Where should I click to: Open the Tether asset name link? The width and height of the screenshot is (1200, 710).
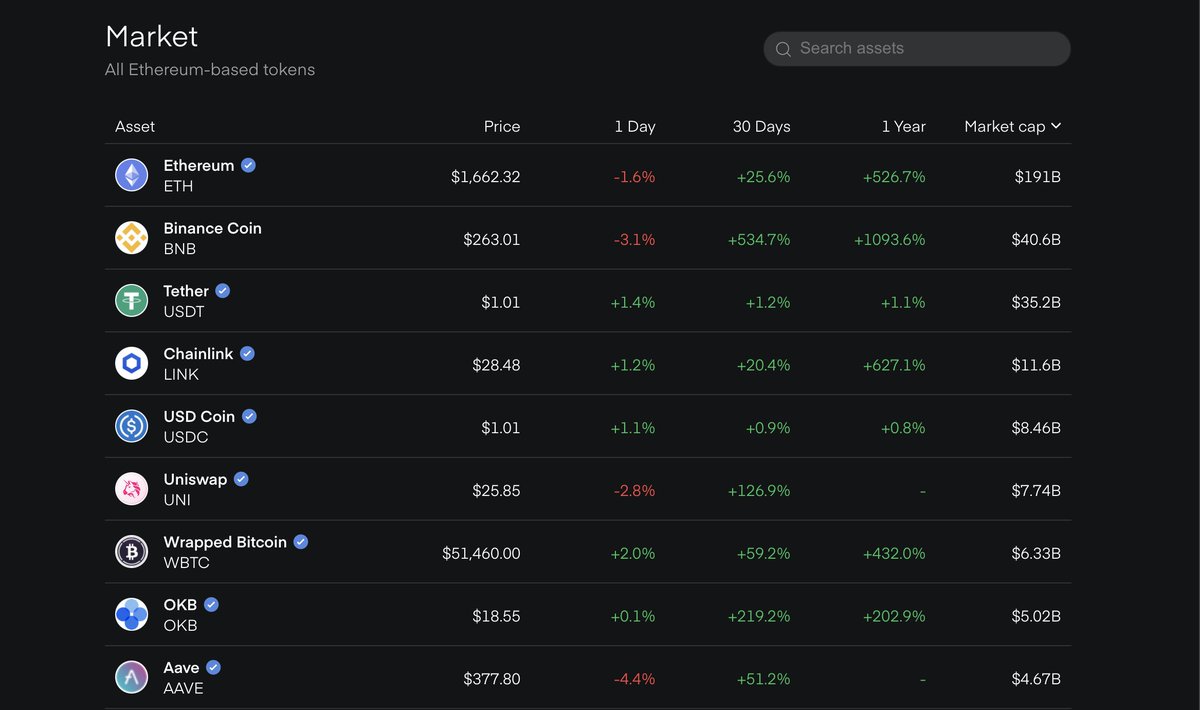coord(186,291)
